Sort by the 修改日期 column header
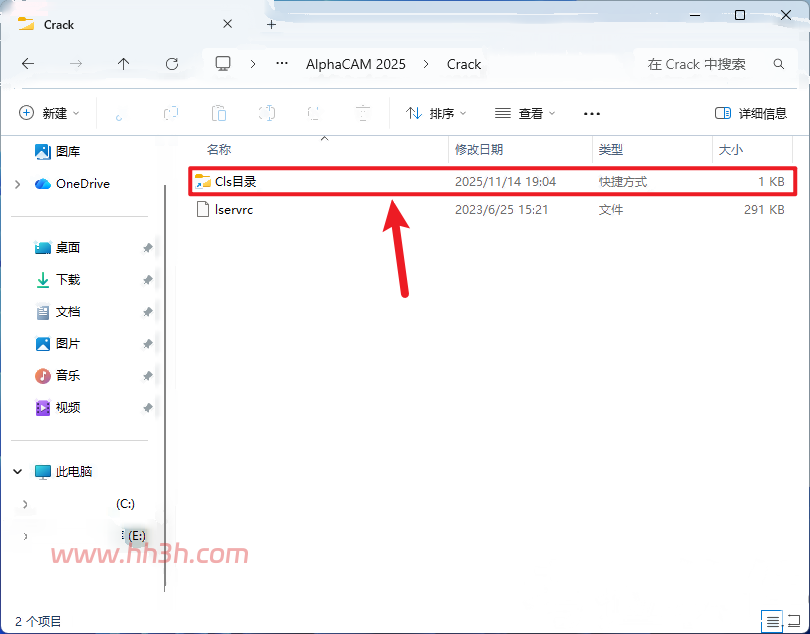The width and height of the screenshot is (810, 634). pos(479,150)
